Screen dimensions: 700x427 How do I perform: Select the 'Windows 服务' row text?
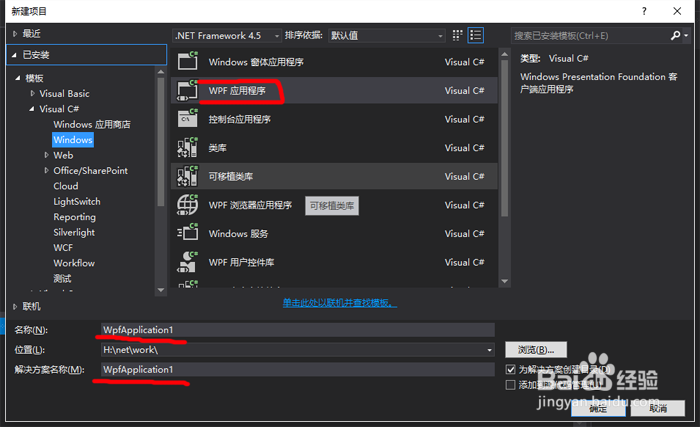point(238,233)
